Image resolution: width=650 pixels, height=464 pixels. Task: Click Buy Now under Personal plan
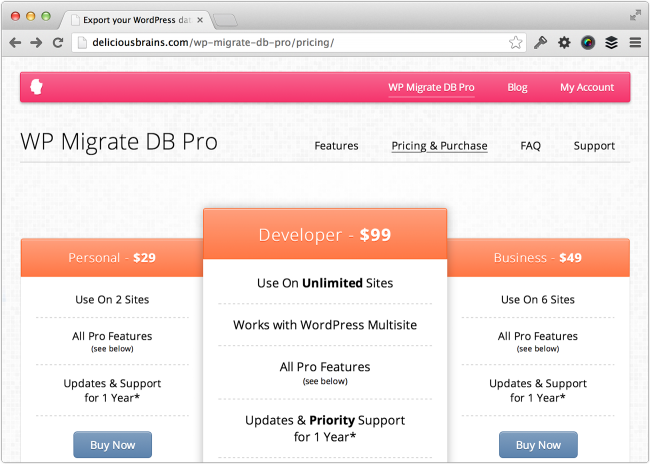pos(112,445)
